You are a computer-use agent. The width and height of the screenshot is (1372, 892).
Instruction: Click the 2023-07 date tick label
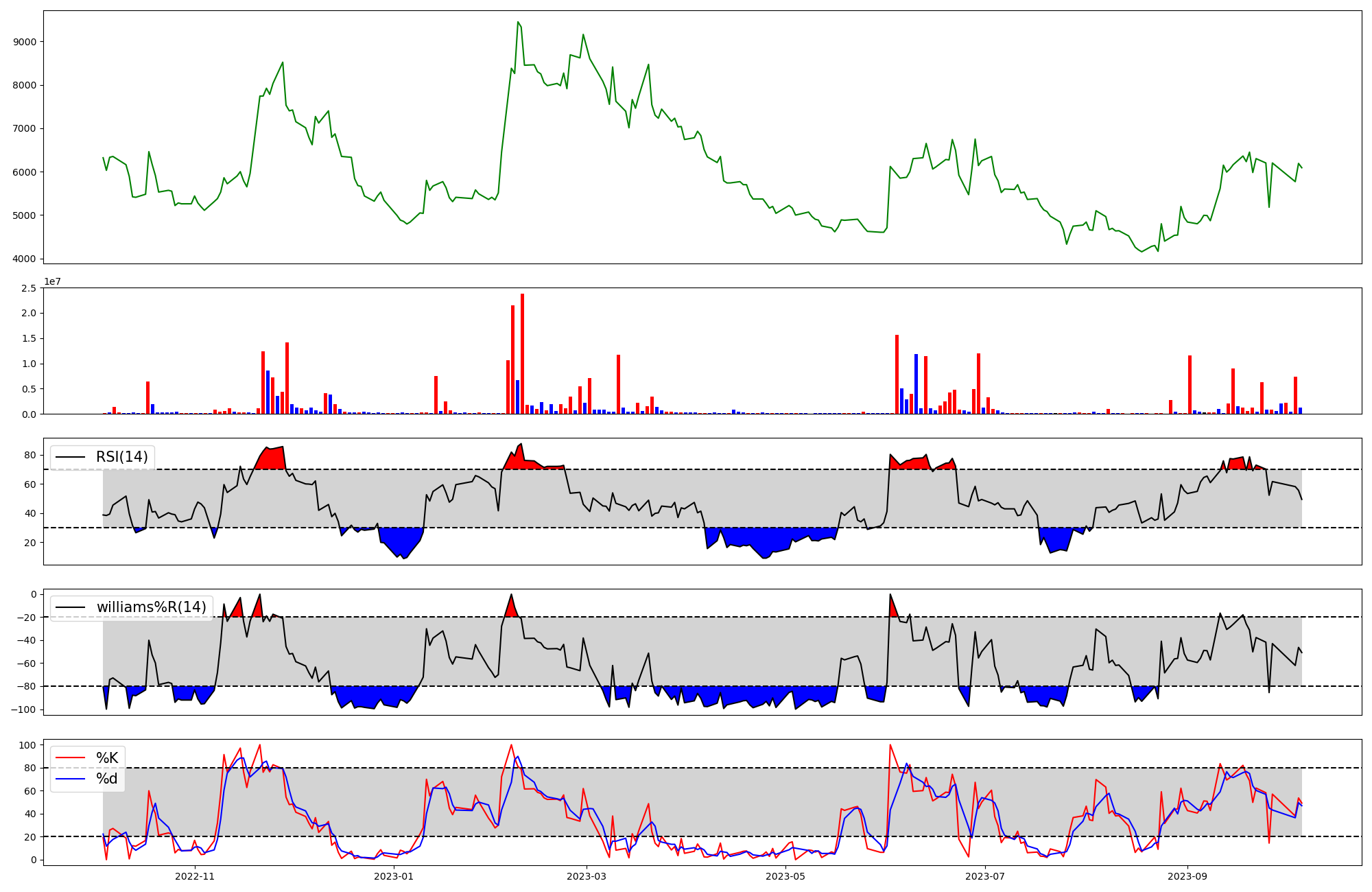(x=985, y=876)
